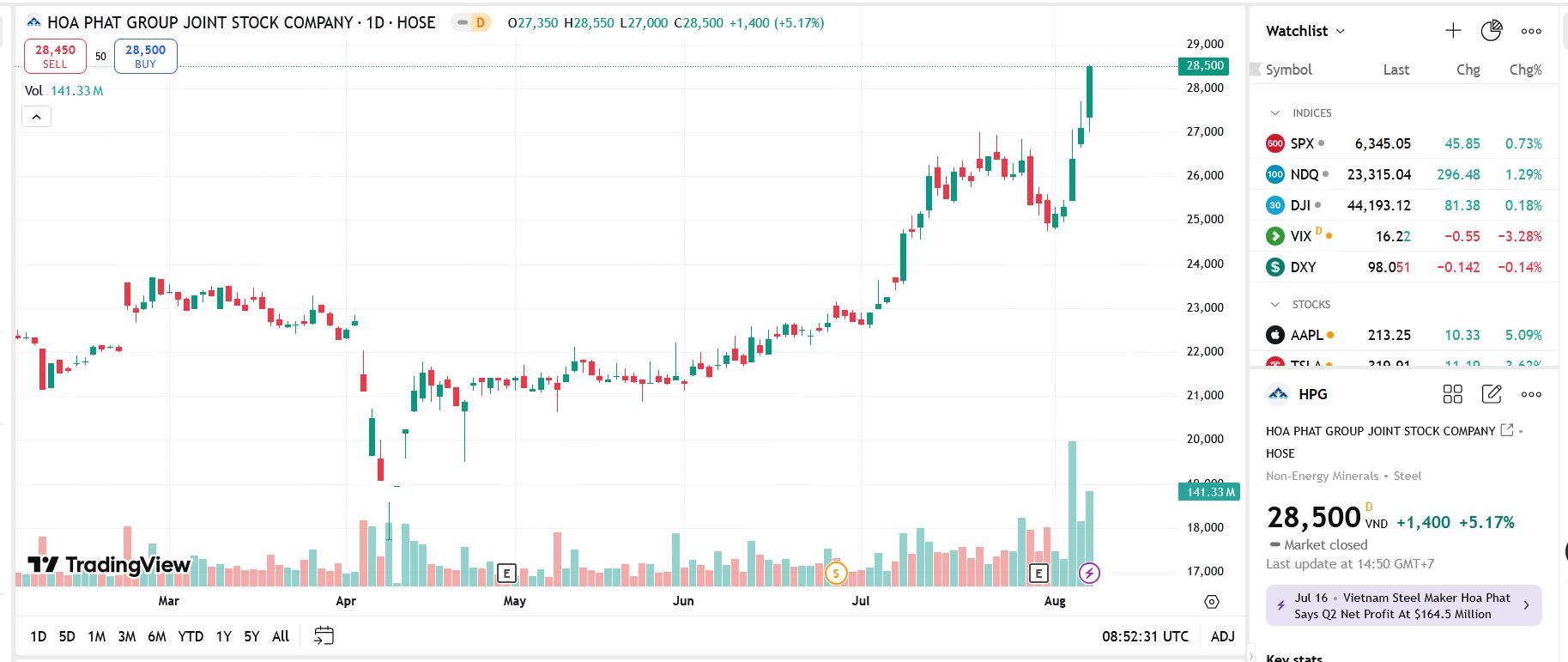Open the note edit icon beside HPG
This screenshot has width=1568, height=662.
point(1492,394)
